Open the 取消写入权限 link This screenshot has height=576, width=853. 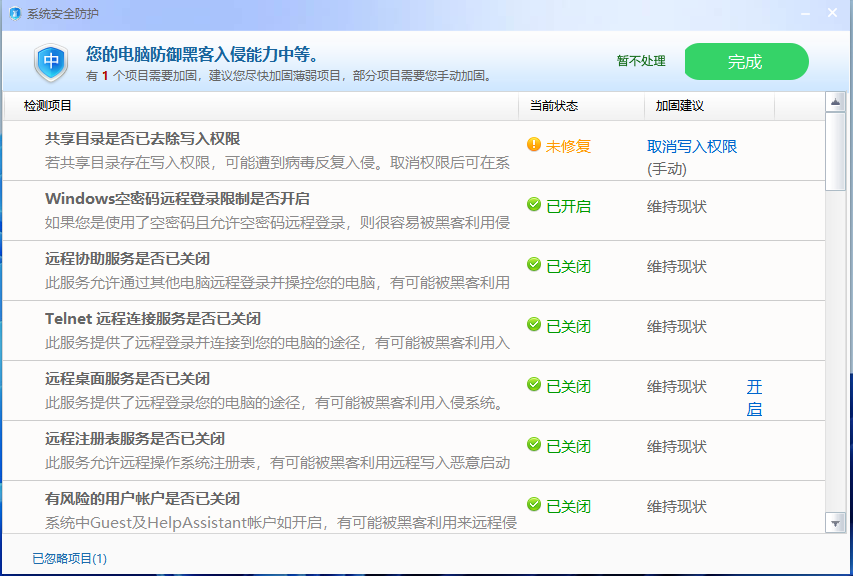pyautogui.click(x=692, y=146)
